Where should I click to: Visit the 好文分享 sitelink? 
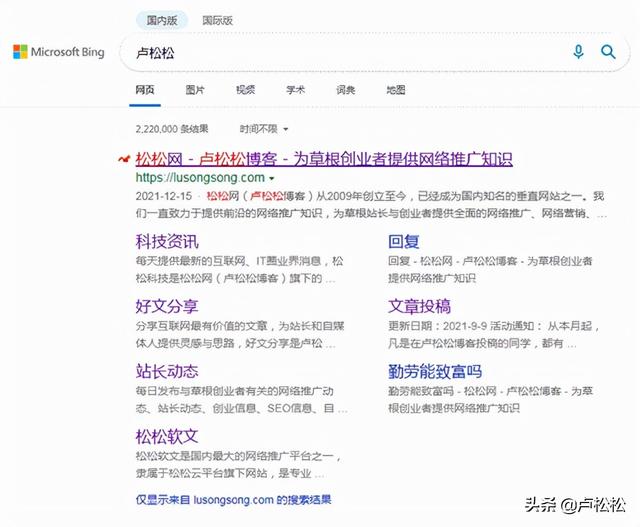pos(167,306)
